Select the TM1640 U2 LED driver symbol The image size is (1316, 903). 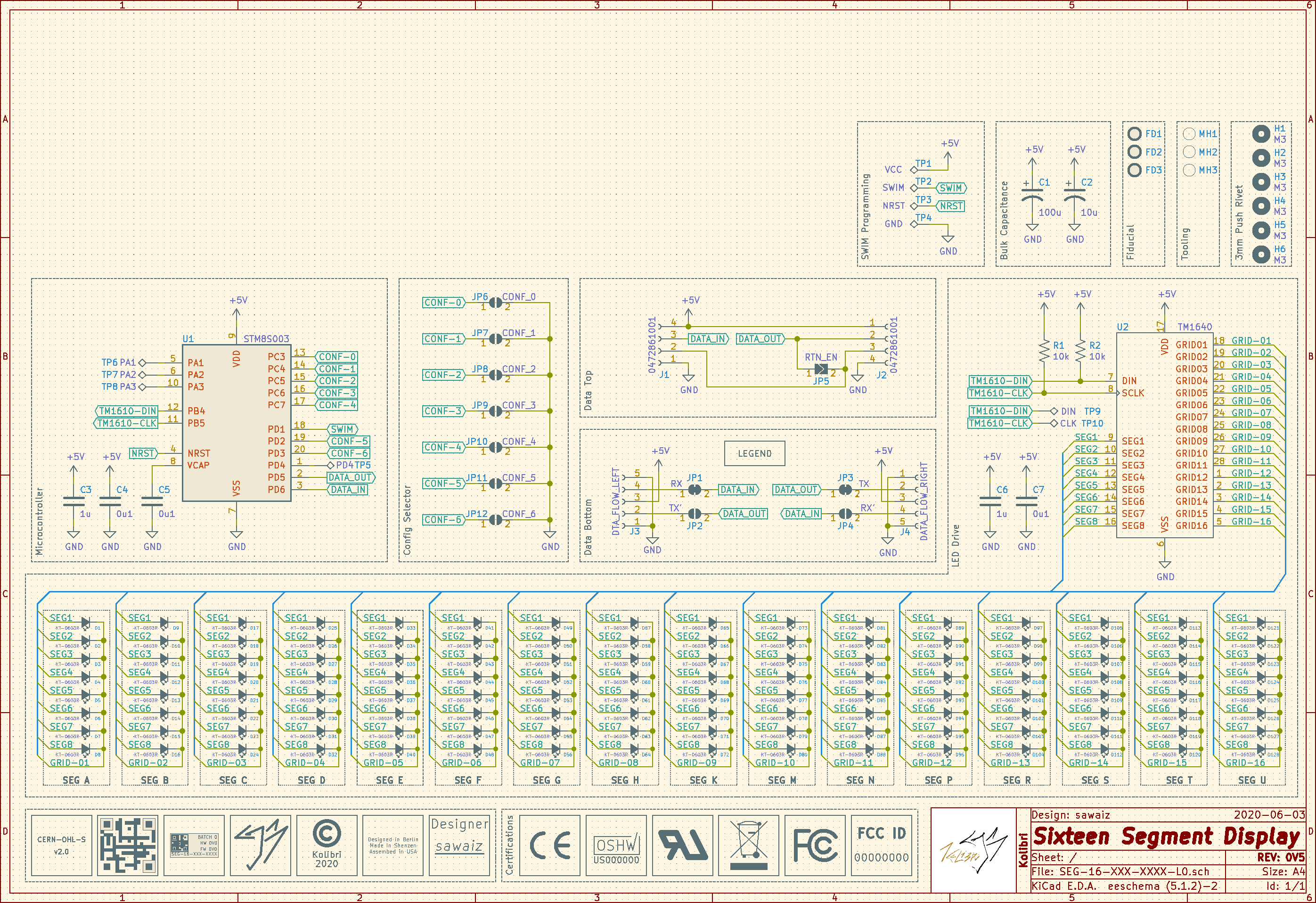pos(1164,435)
